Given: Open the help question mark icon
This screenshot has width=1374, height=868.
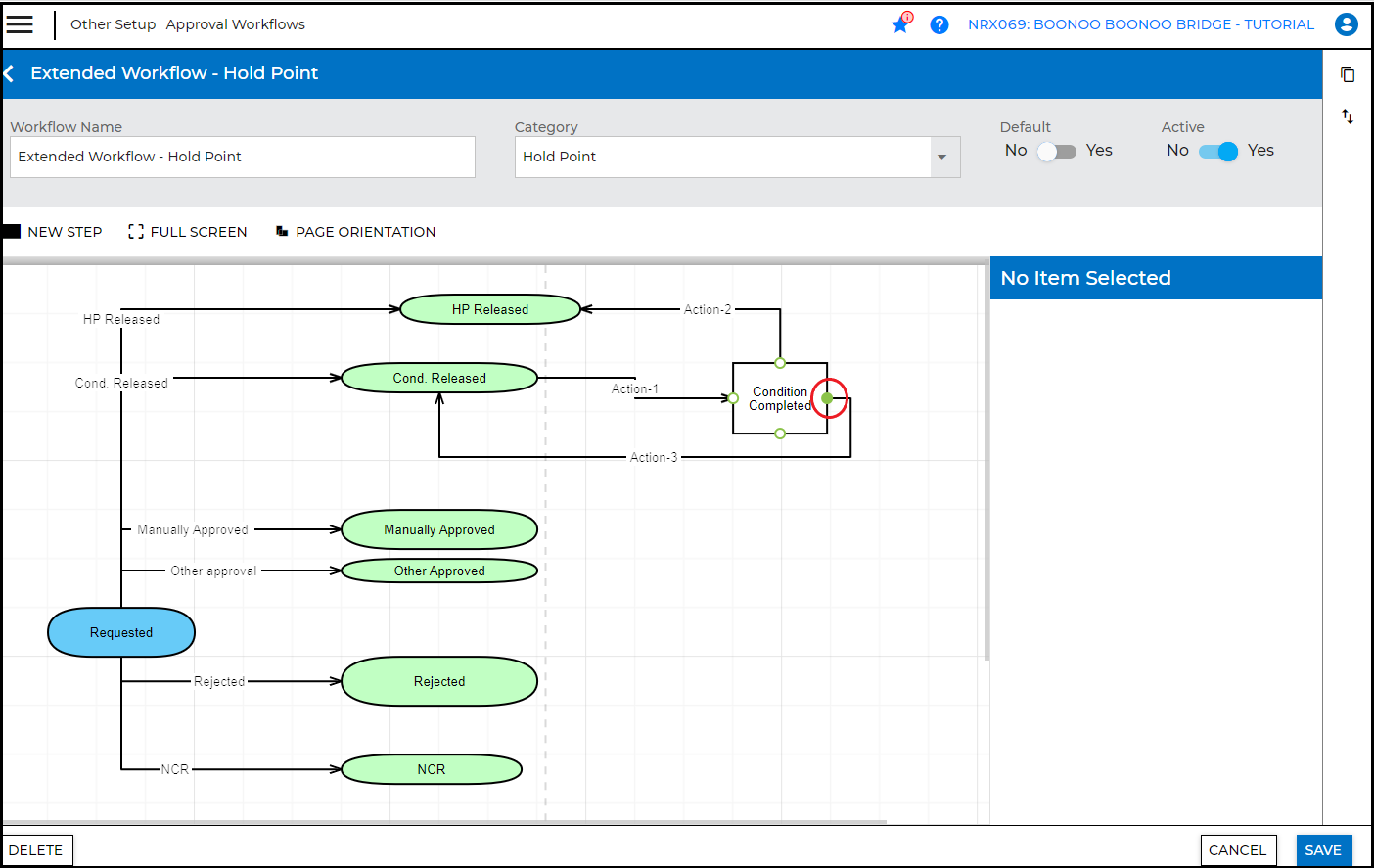Looking at the screenshot, I should coord(939,24).
